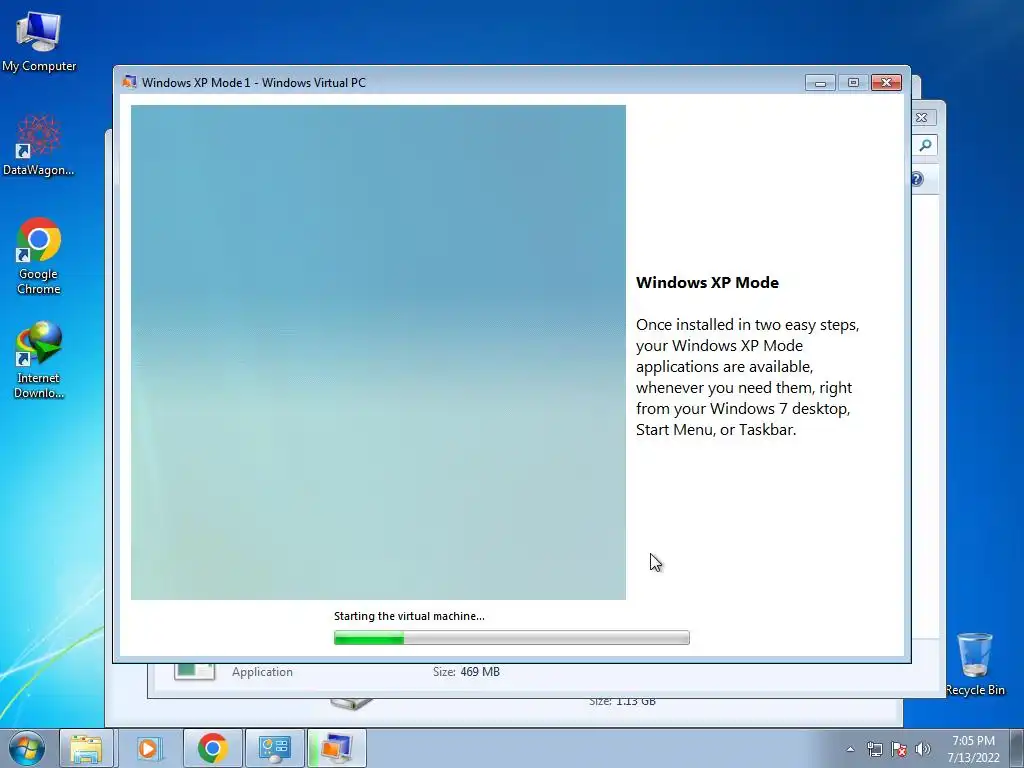Open the My Computer desktop icon
Viewport: 1024px width, 768px height.
(39, 42)
